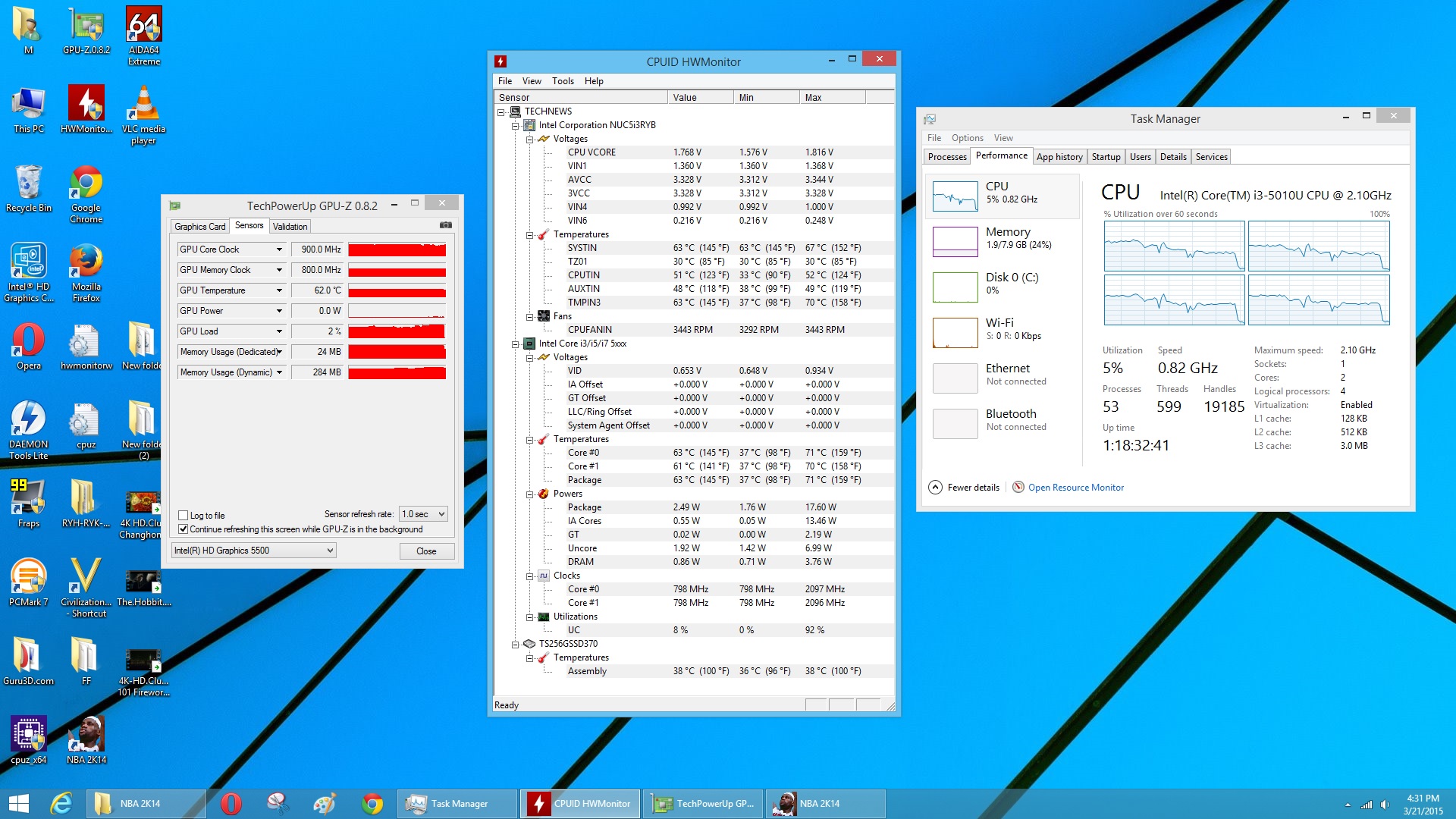
Task: Open the Intel HD Graphics 5500 selector
Action: pyautogui.click(x=253, y=551)
